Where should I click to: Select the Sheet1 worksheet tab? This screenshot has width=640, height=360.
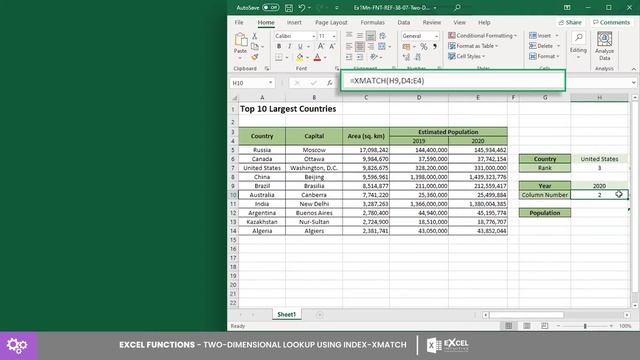[x=287, y=314]
